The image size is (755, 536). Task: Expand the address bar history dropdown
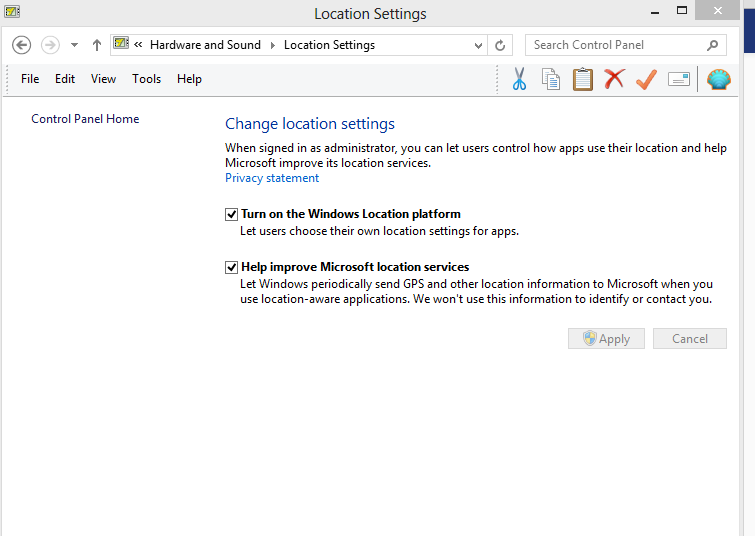click(x=478, y=45)
